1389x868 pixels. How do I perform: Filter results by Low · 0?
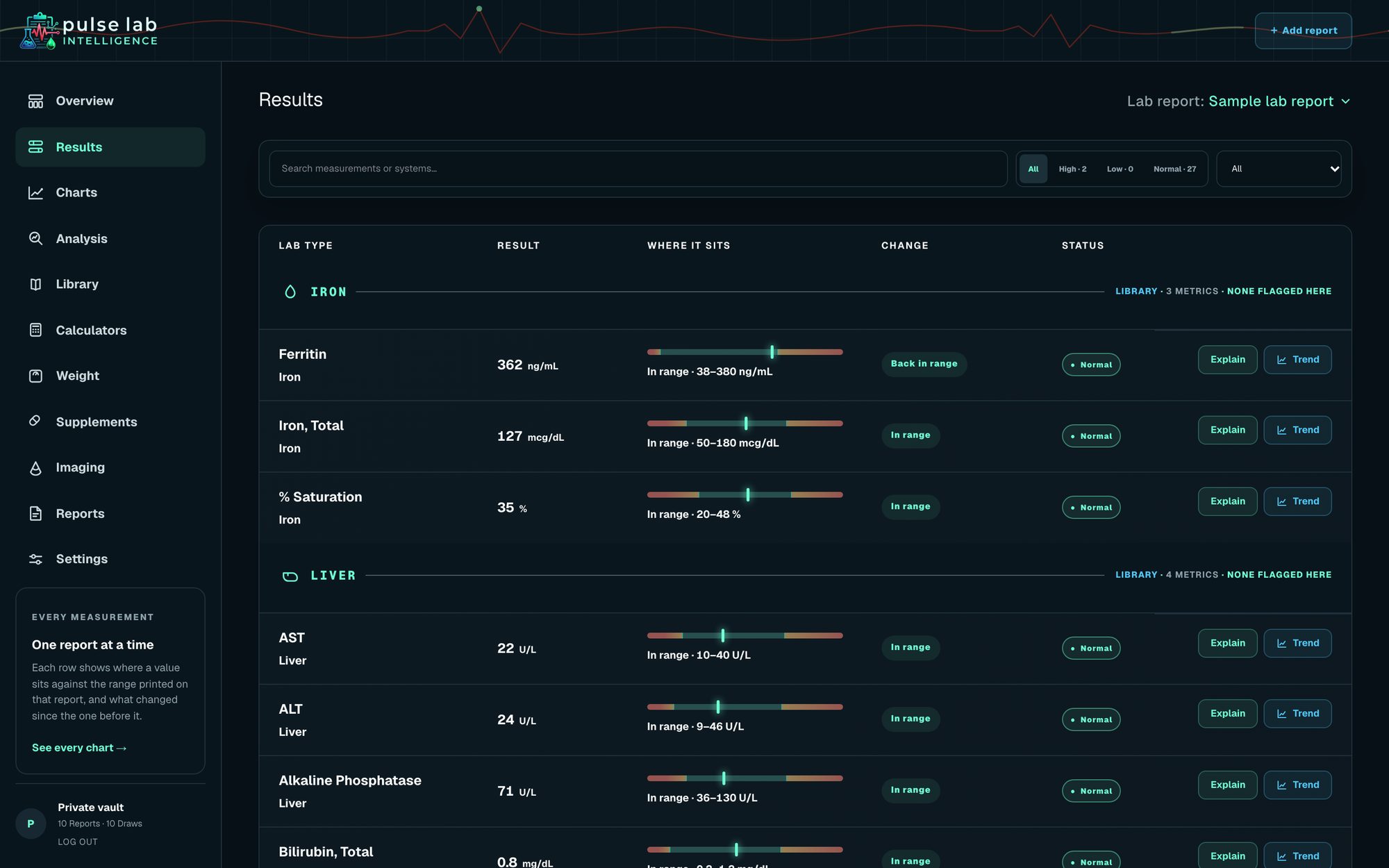[1120, 169]
